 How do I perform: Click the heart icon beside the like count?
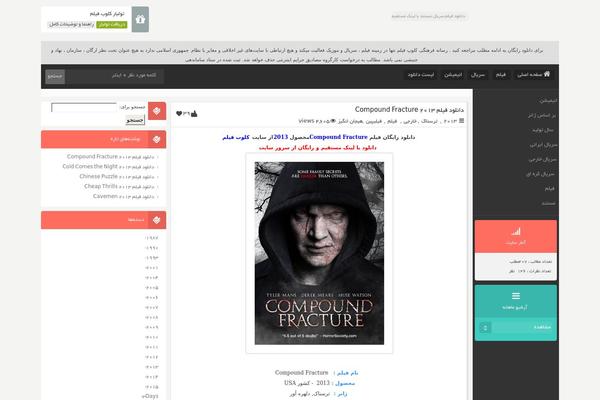[x=179, y=114]
